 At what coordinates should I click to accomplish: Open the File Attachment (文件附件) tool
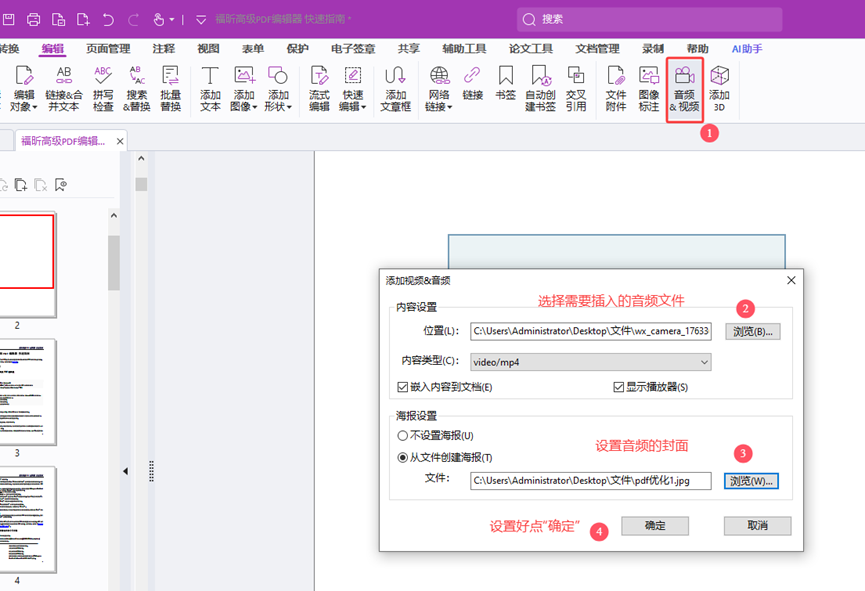(x=616, y=89)
